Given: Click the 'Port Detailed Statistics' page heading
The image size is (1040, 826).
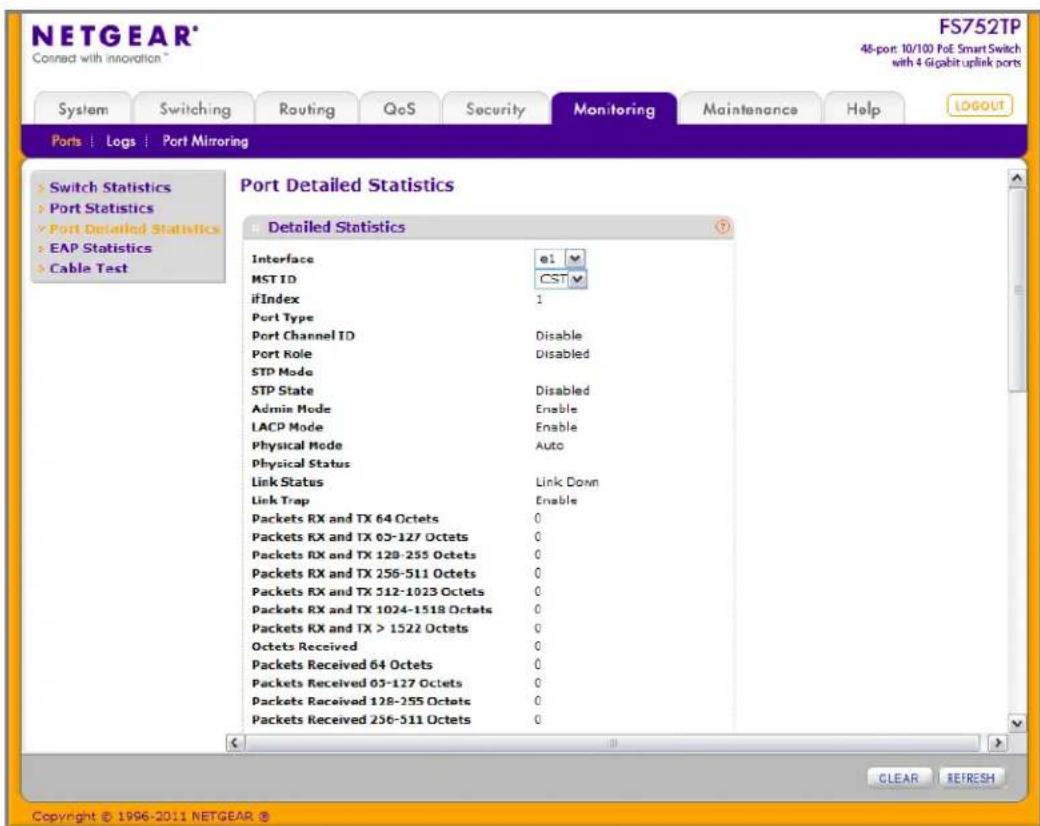Looking at the screenshot, I should (x=347, y=185).
